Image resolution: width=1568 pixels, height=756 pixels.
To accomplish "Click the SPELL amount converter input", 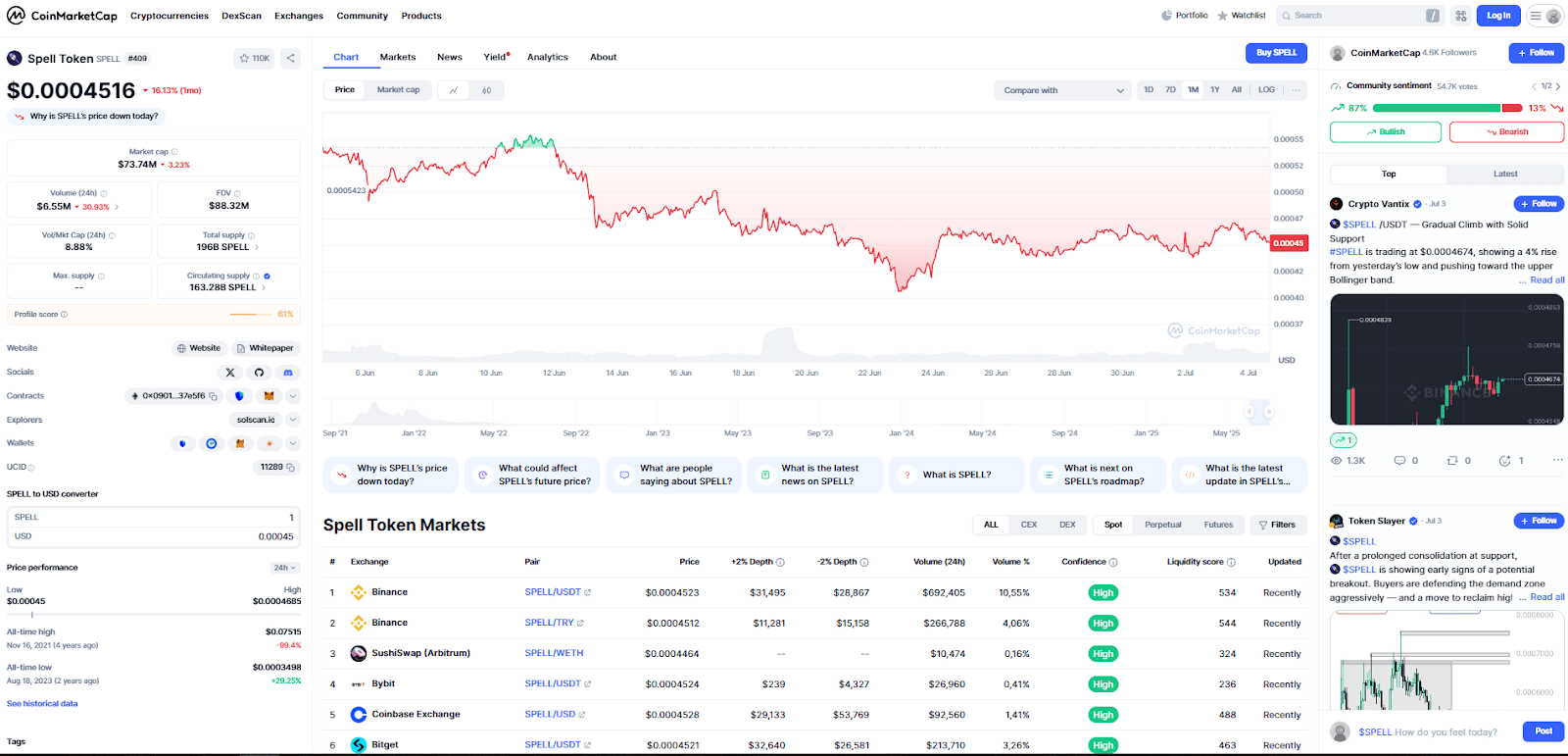I will pyautogui.click(x=154, y=517).
